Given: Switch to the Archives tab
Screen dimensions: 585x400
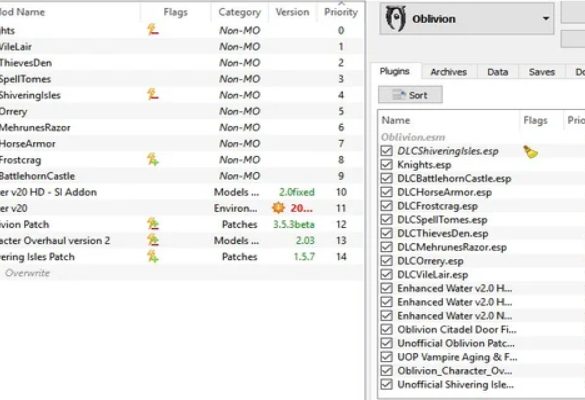Looking at the screenshot, I should click(x=449, y=72).
